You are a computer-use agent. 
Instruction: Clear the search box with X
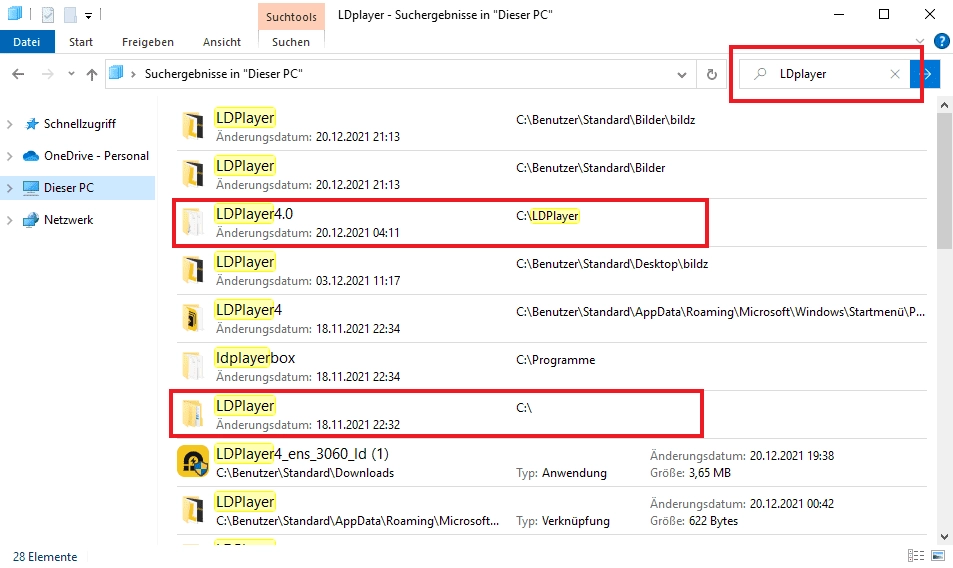895,74
